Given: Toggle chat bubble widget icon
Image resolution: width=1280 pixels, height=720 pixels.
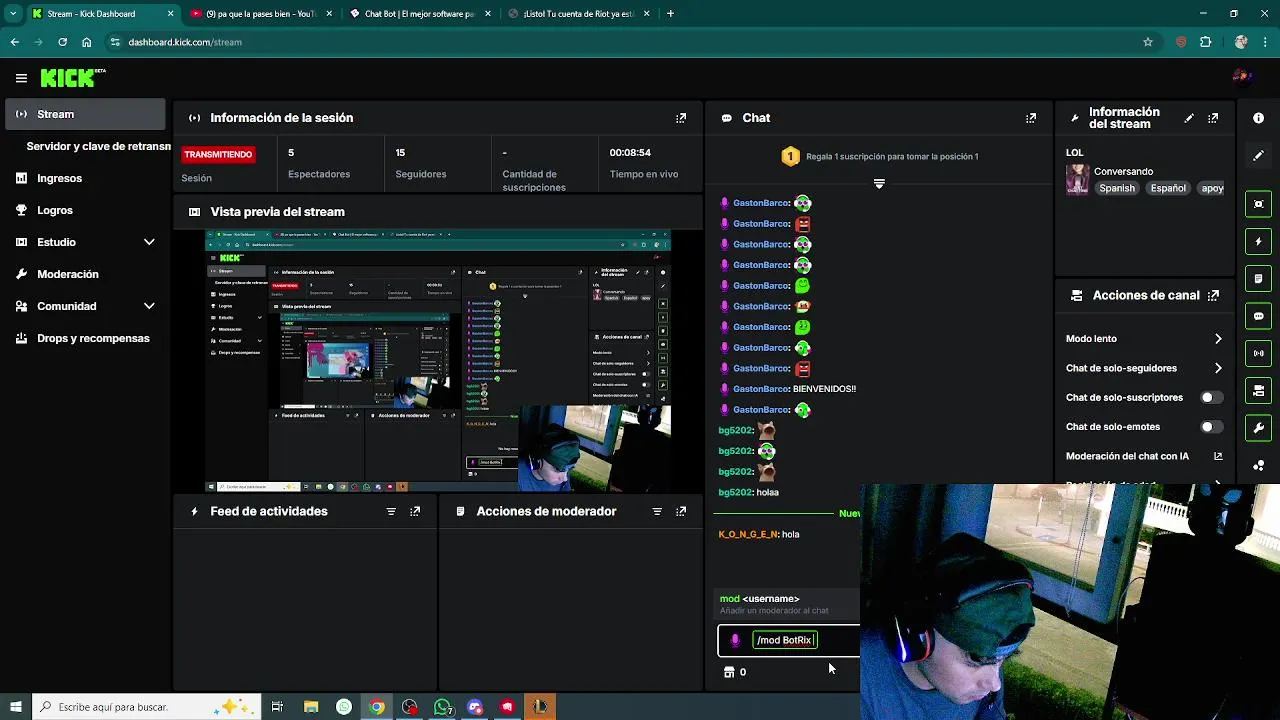Looking at the screenshot, I should [x=1258, y=316].
